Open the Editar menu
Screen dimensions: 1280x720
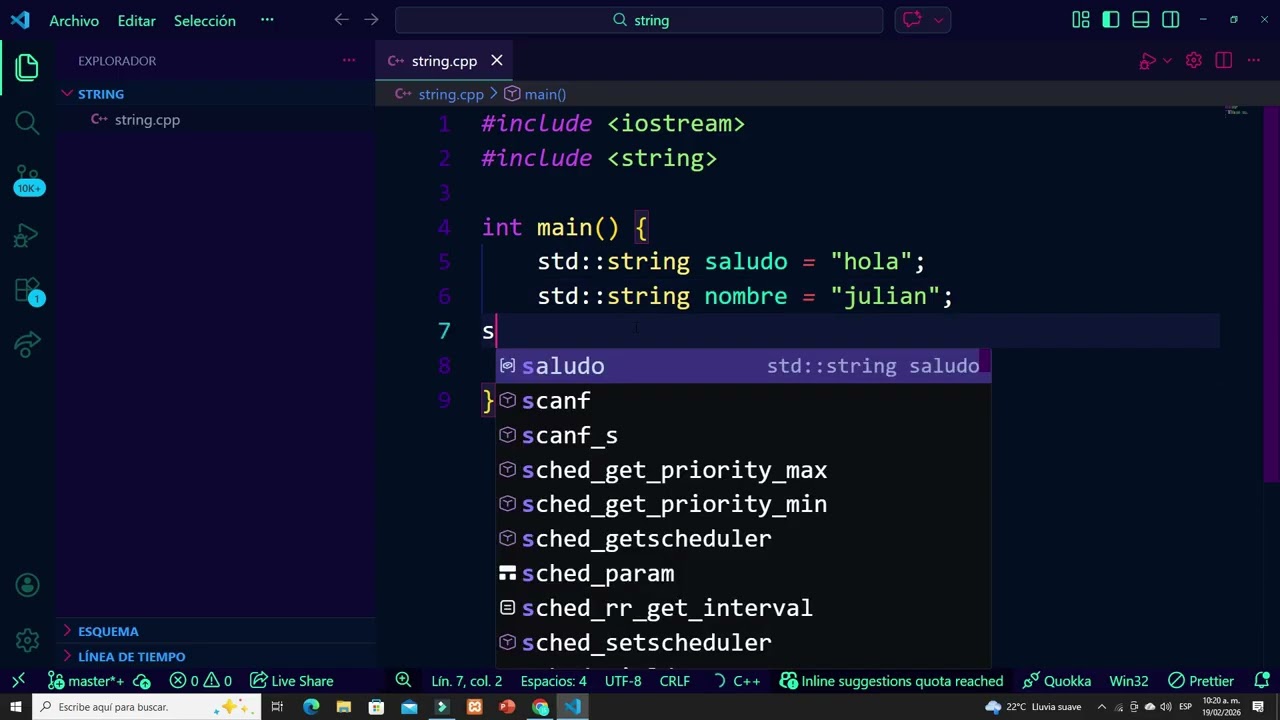tap(136, 20)
